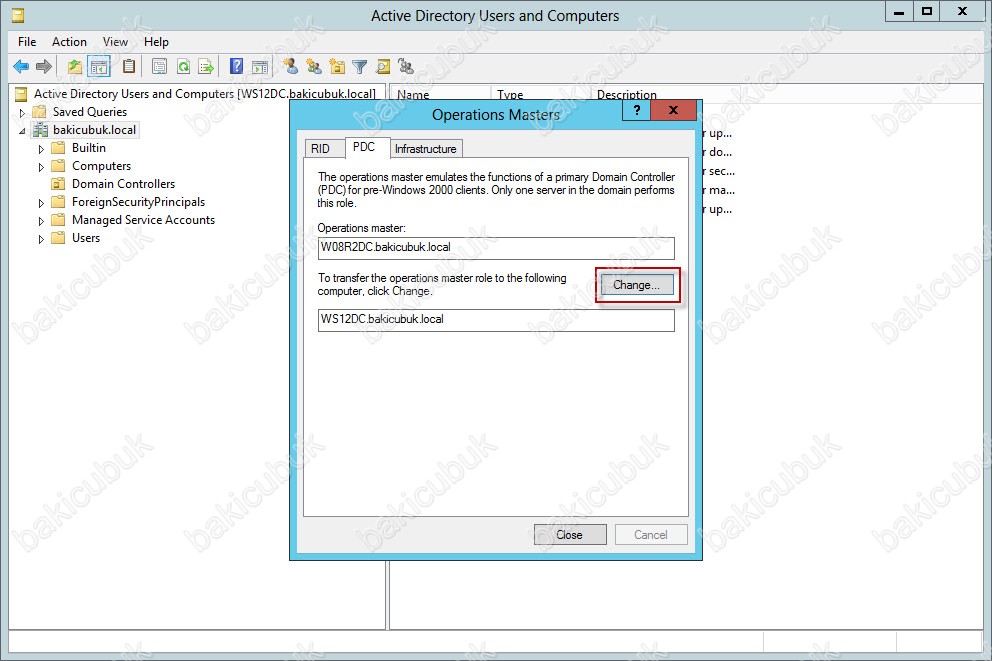
Task: Open Properties toolbar icon
Action: (159, 66)
